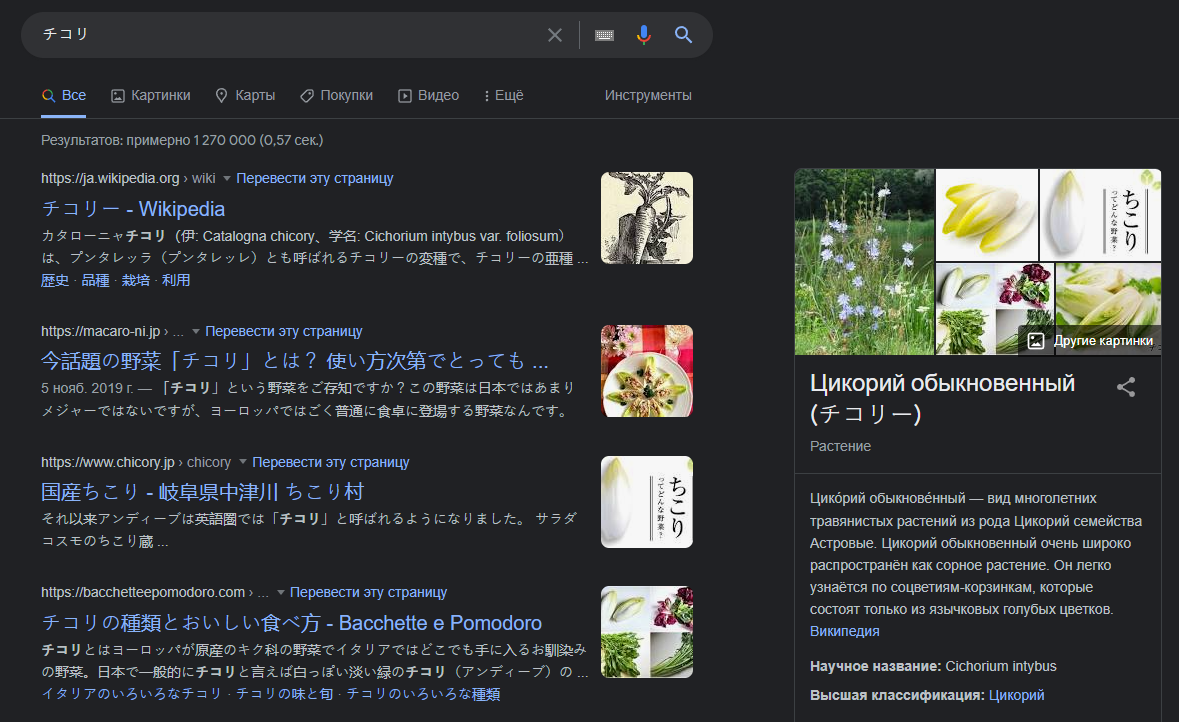
Task: Expand dropdown arrow beside www.chicory.jp URL
Action: (x=243, y=463)
